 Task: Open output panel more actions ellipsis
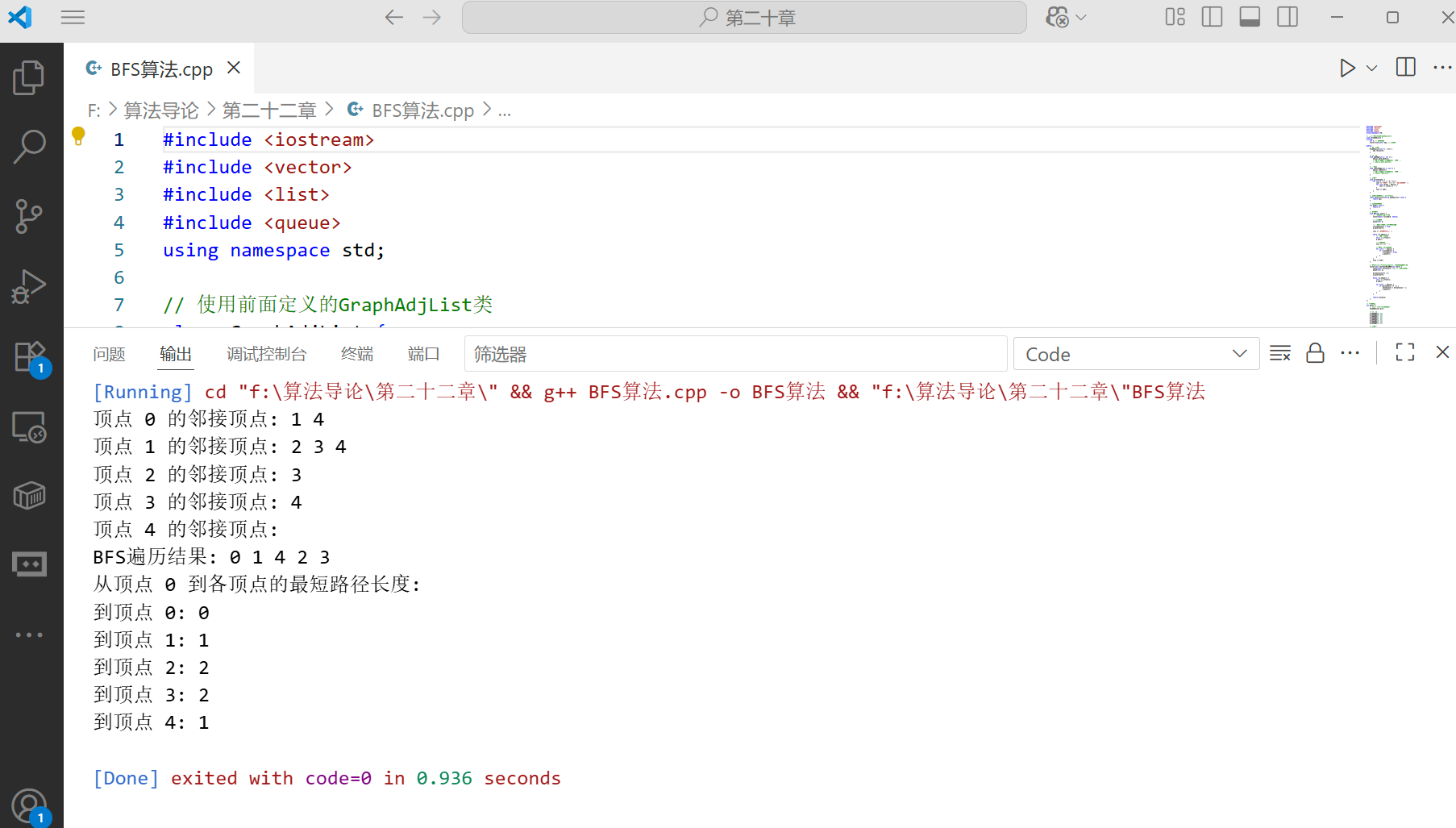[x=1350, y=353]
